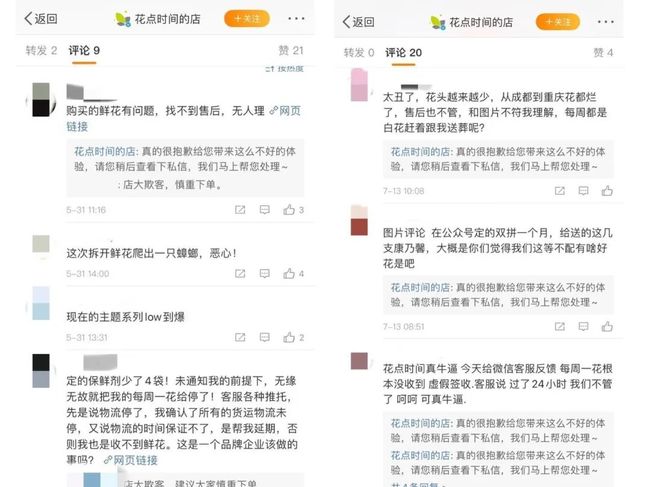Repost the 'low到爆' comment via share icon
The image size is (650, 487).
click(240, 337)
